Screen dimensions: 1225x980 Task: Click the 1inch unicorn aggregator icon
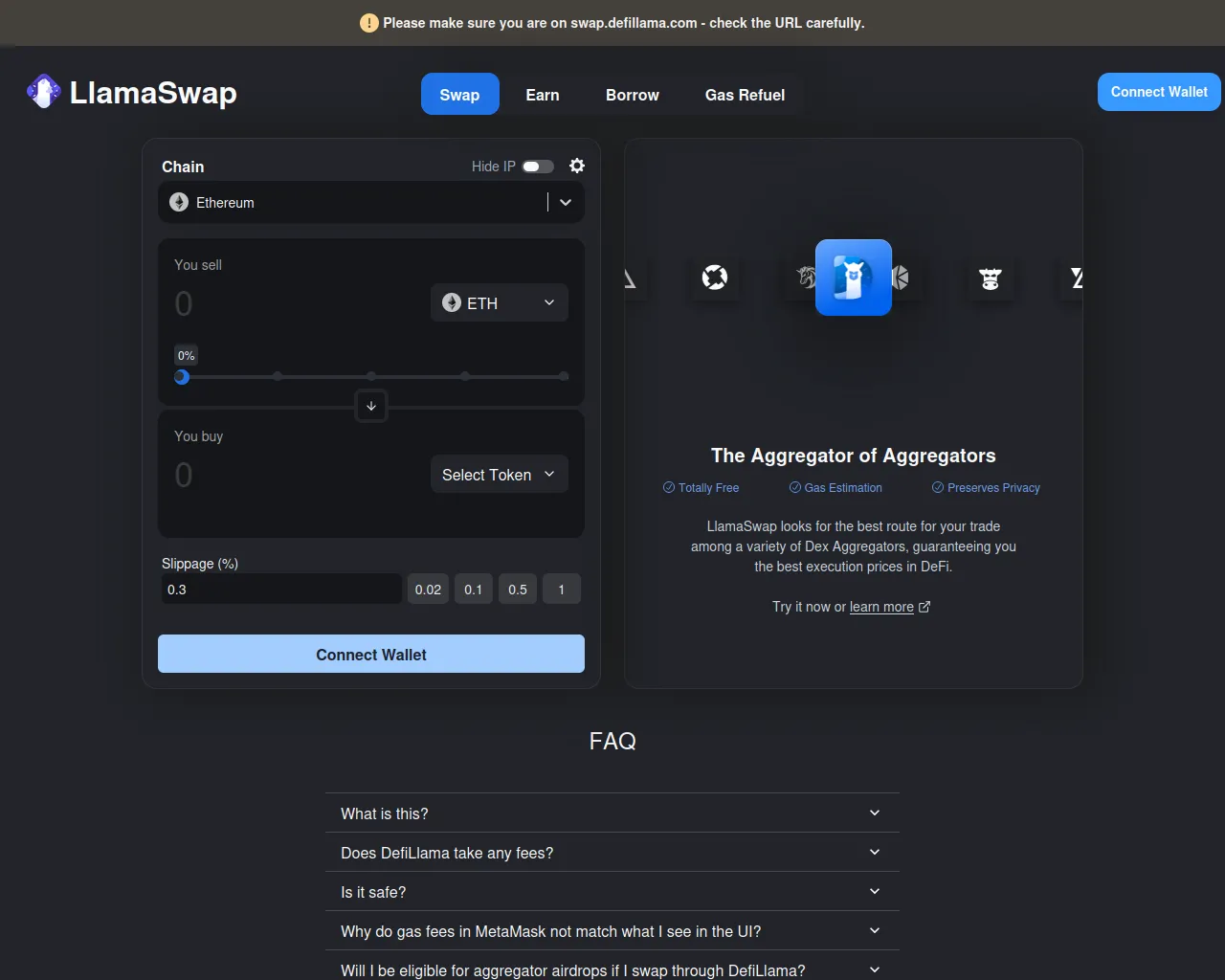(x=806, y=278)
